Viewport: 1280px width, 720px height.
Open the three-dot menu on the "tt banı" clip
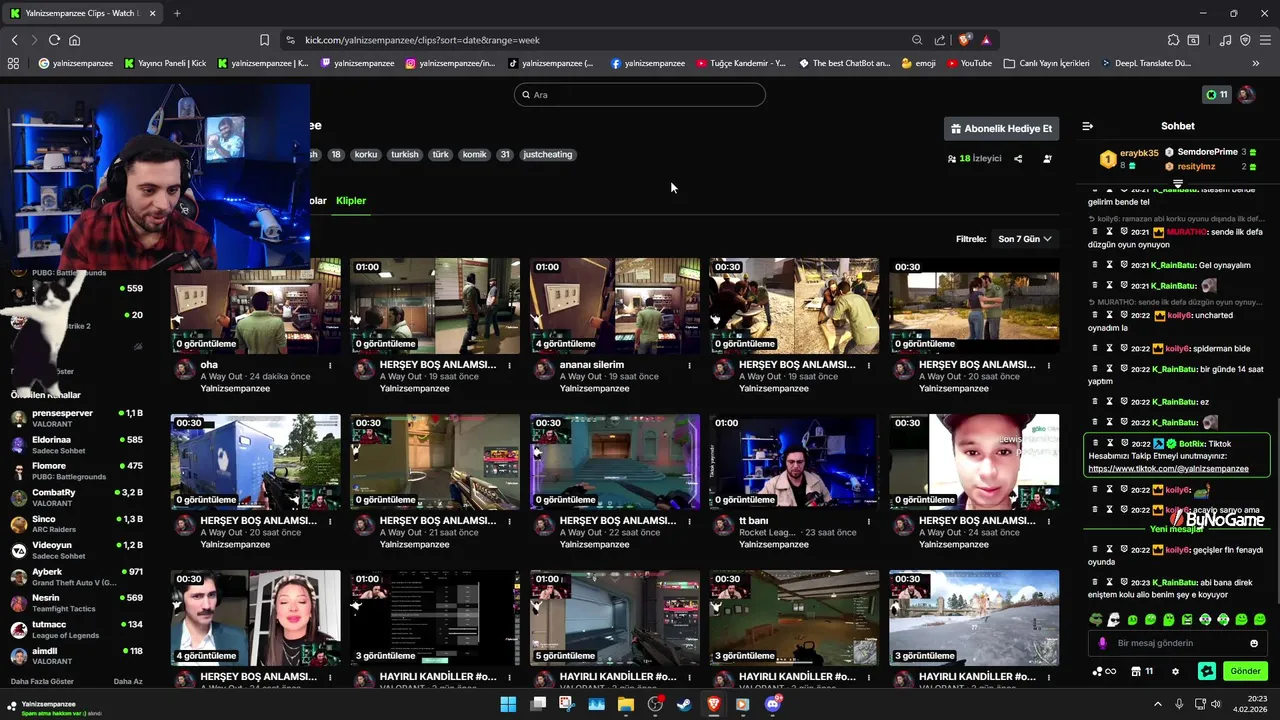click(x=869, y=521)
